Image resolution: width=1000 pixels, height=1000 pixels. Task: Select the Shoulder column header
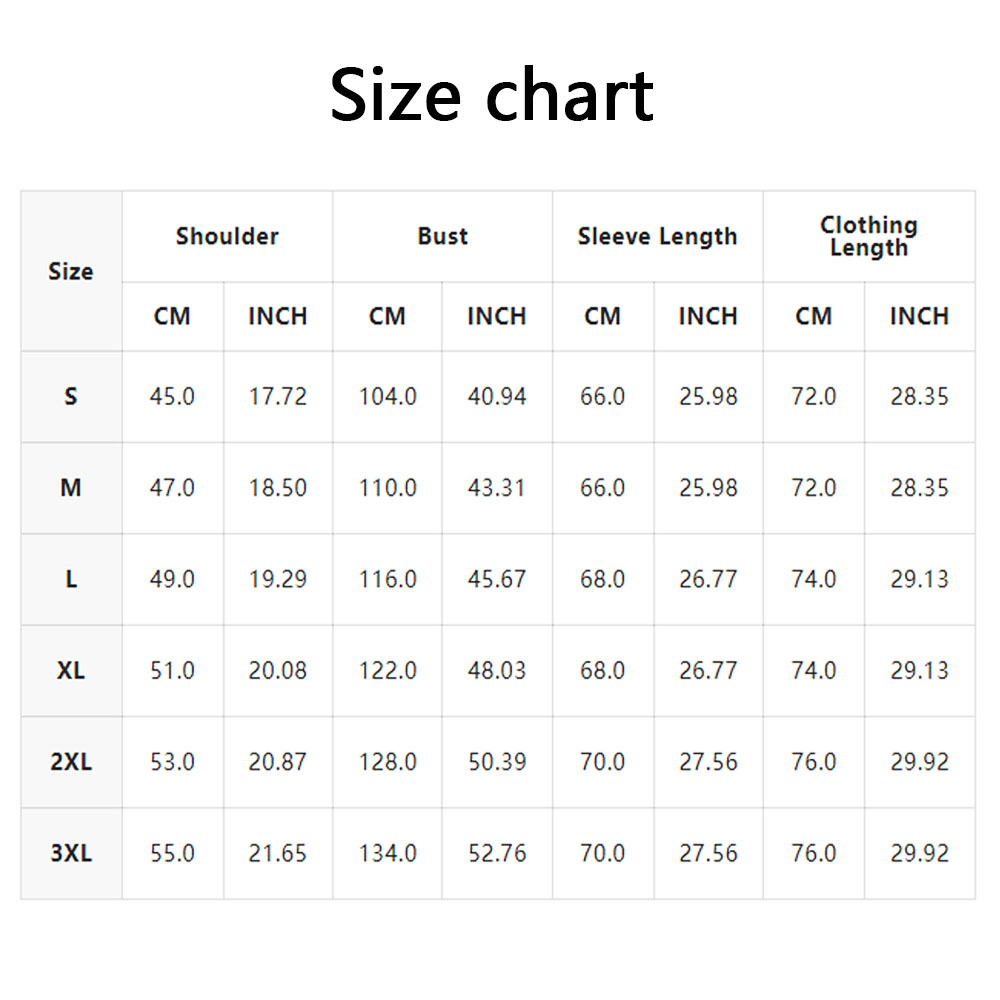(227, 237)
